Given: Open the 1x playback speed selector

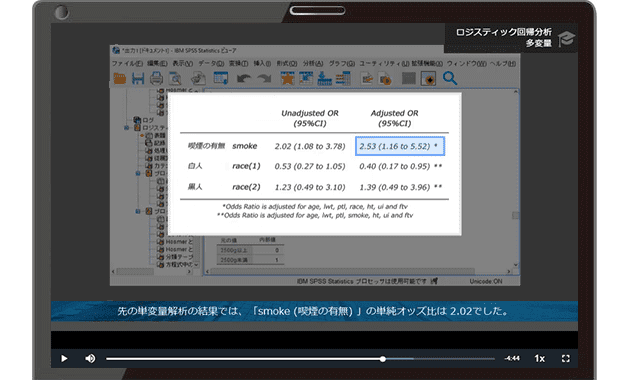Looking at the screenshot, I should pyautogui.click(x=540, y=358).
